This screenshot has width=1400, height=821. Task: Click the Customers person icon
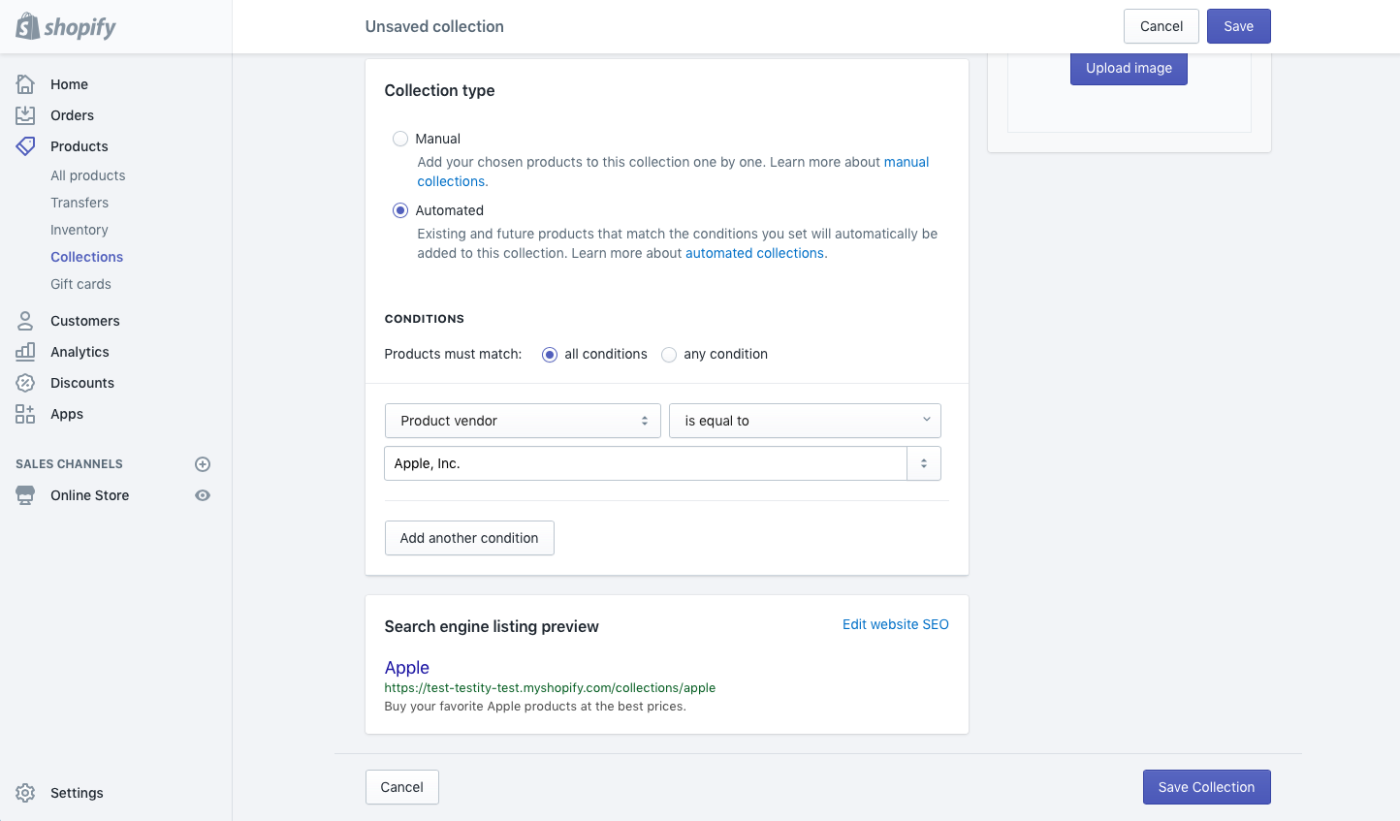point(26,321)
